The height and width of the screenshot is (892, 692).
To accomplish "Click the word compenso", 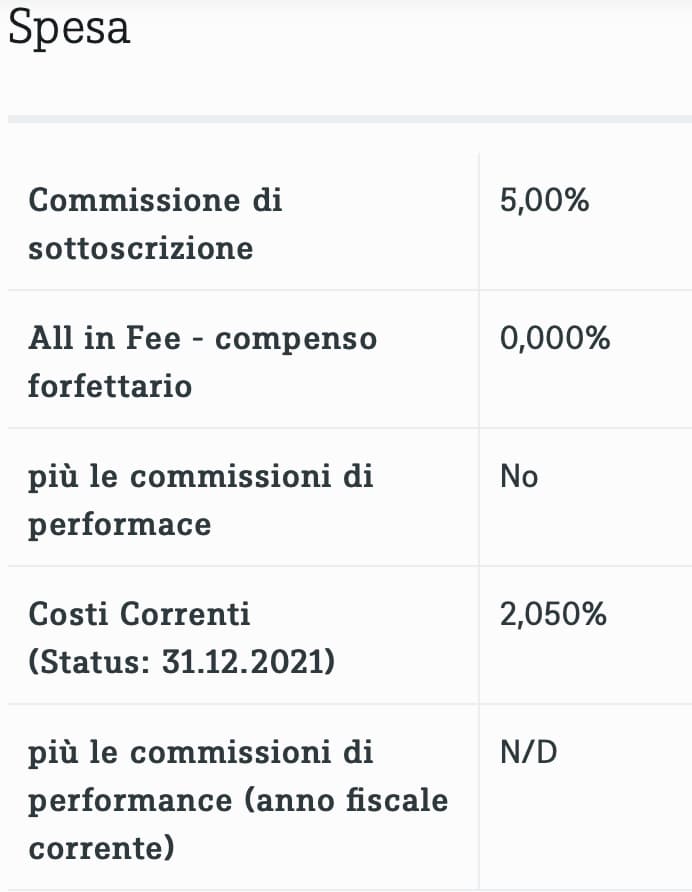I will pos(296,338).
